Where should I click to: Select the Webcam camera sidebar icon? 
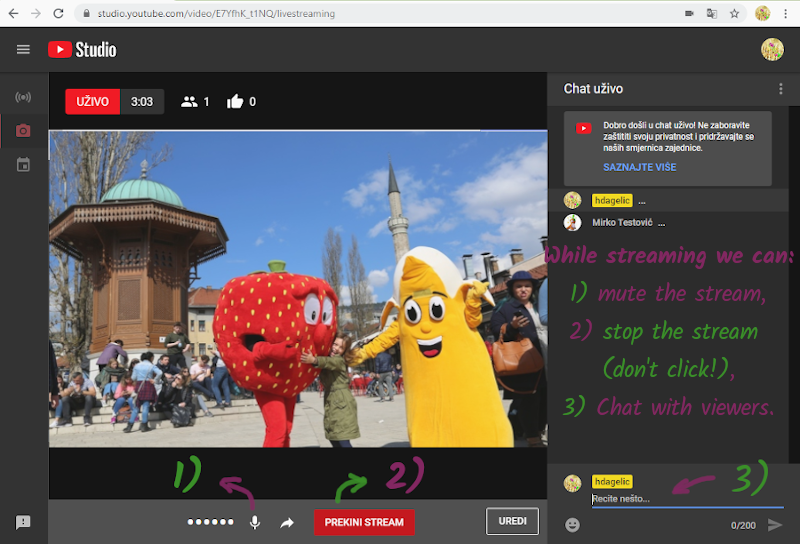pyautogui.click(x=23, y=131)
